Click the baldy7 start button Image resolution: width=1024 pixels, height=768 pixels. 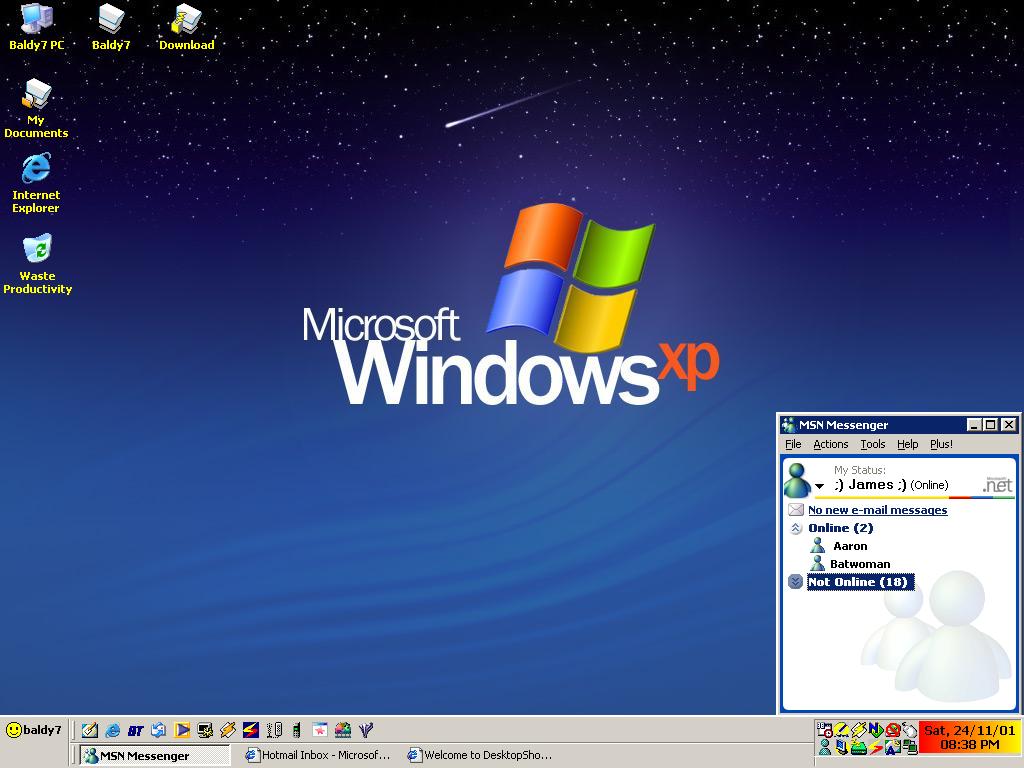click(34, 730)
